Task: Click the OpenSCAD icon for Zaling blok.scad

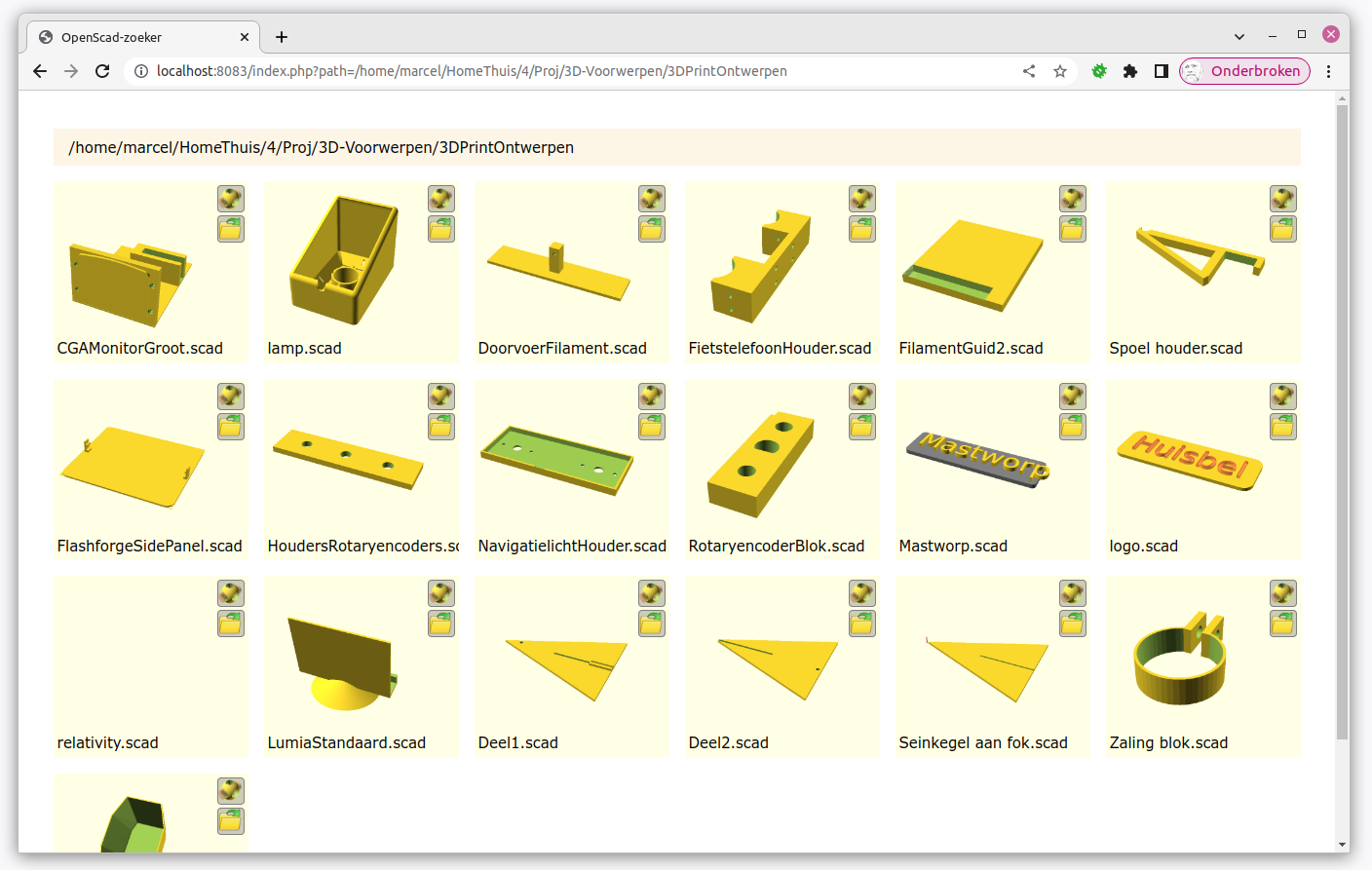Action: [1283, 593]
